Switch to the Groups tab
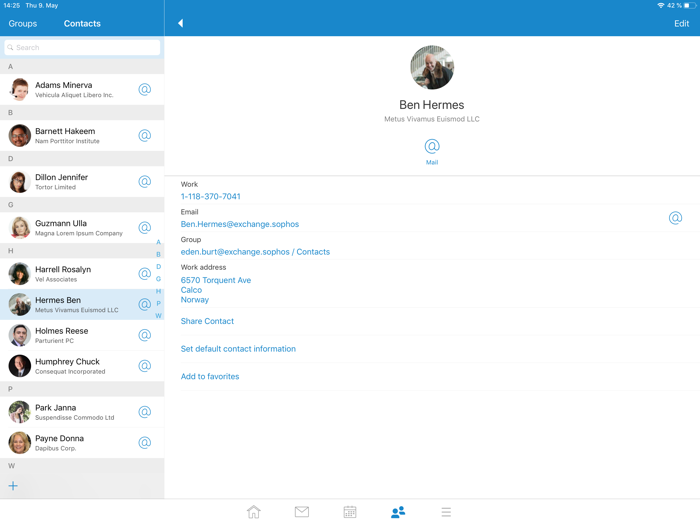Viewport: 700px width, 525px height. tap(23, 24)
